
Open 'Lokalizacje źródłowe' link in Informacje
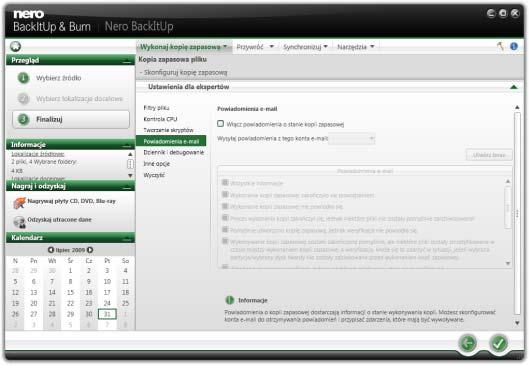pyautogui.click(x=38, y=154)
